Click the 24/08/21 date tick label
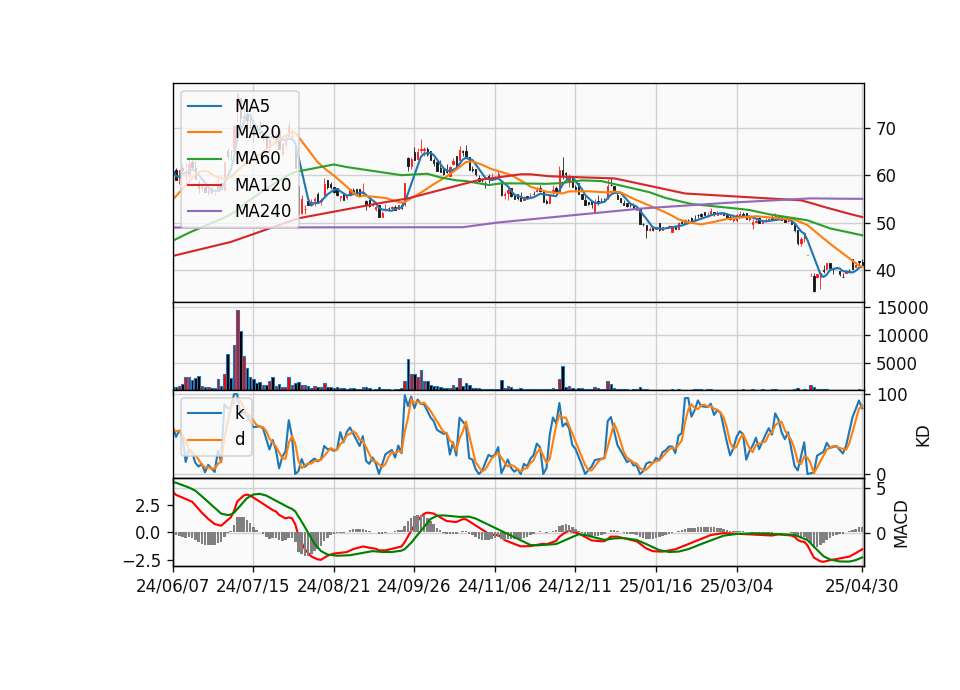The height and width of the screenshot is (690, 960). [334, 586]
